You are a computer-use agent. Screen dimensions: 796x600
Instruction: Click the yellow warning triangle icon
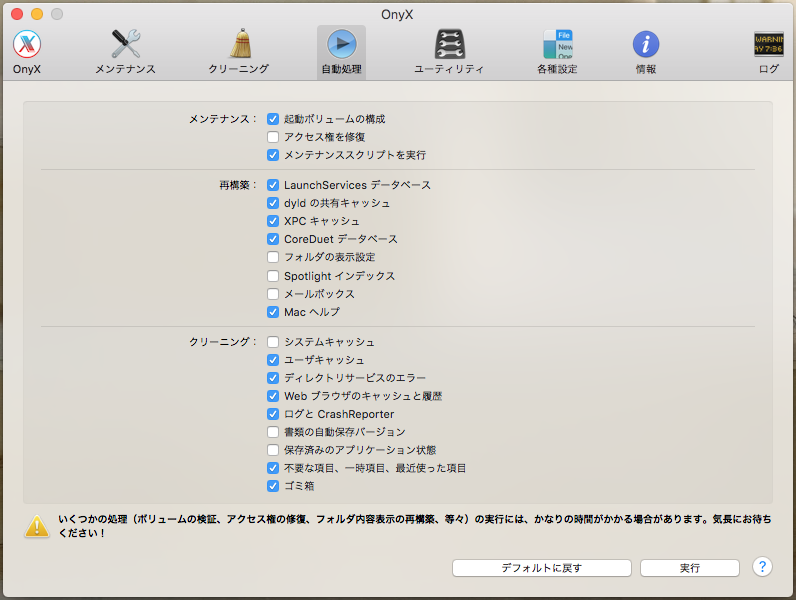click(x=37, y=526)
